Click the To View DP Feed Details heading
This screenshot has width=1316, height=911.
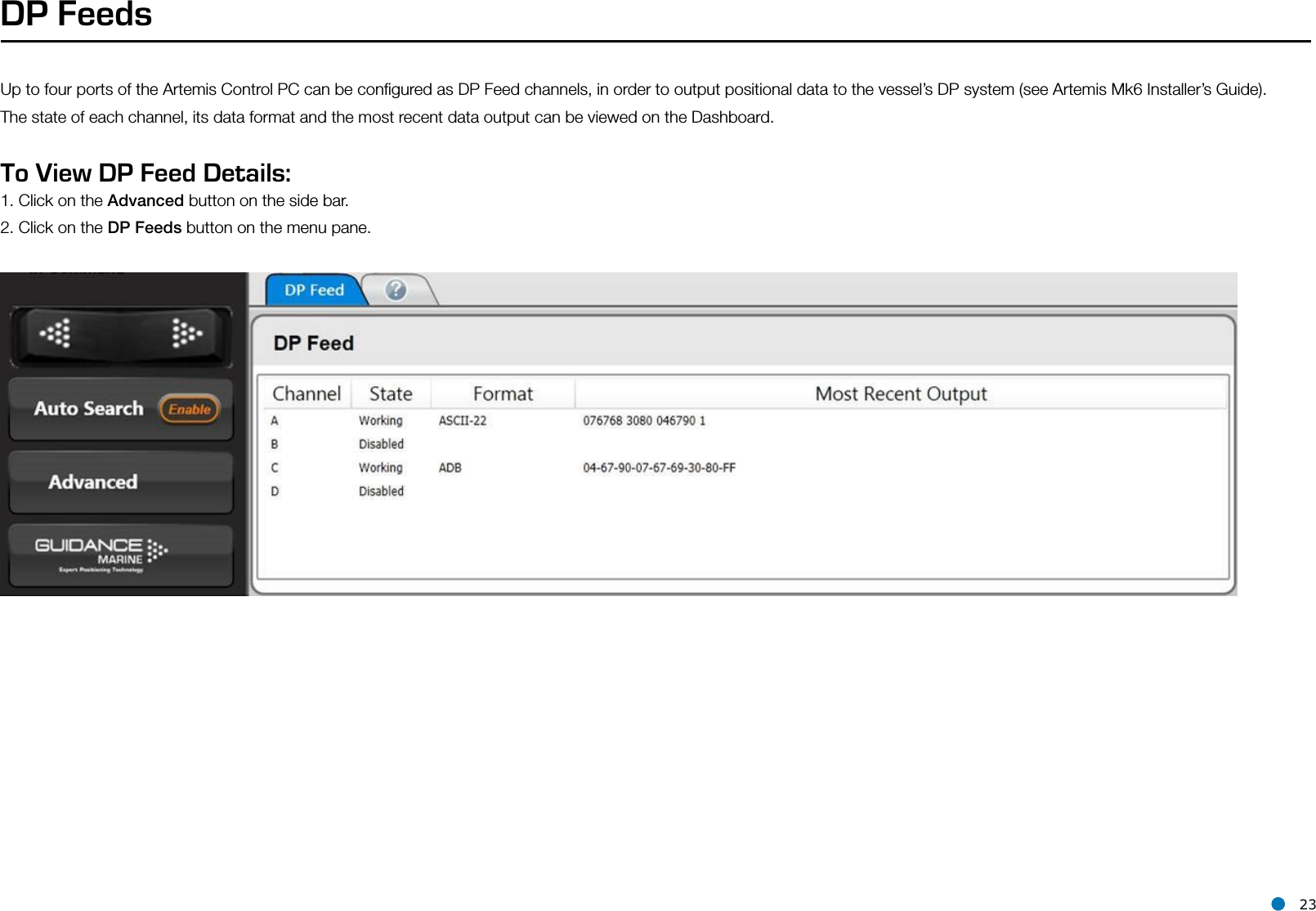pyautogui.click(x=145, y=173)
